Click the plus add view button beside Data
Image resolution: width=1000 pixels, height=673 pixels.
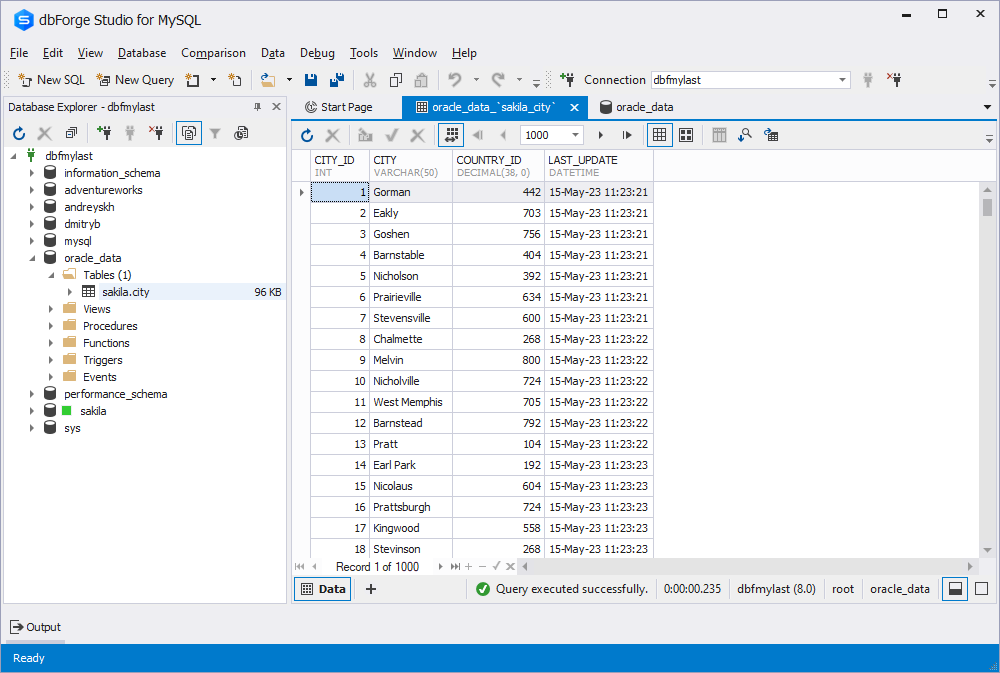(x=371, y=589)
